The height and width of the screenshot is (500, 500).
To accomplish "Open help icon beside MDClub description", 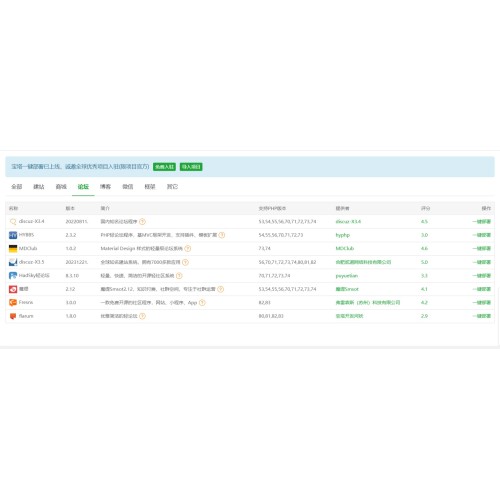I will 188,249.
